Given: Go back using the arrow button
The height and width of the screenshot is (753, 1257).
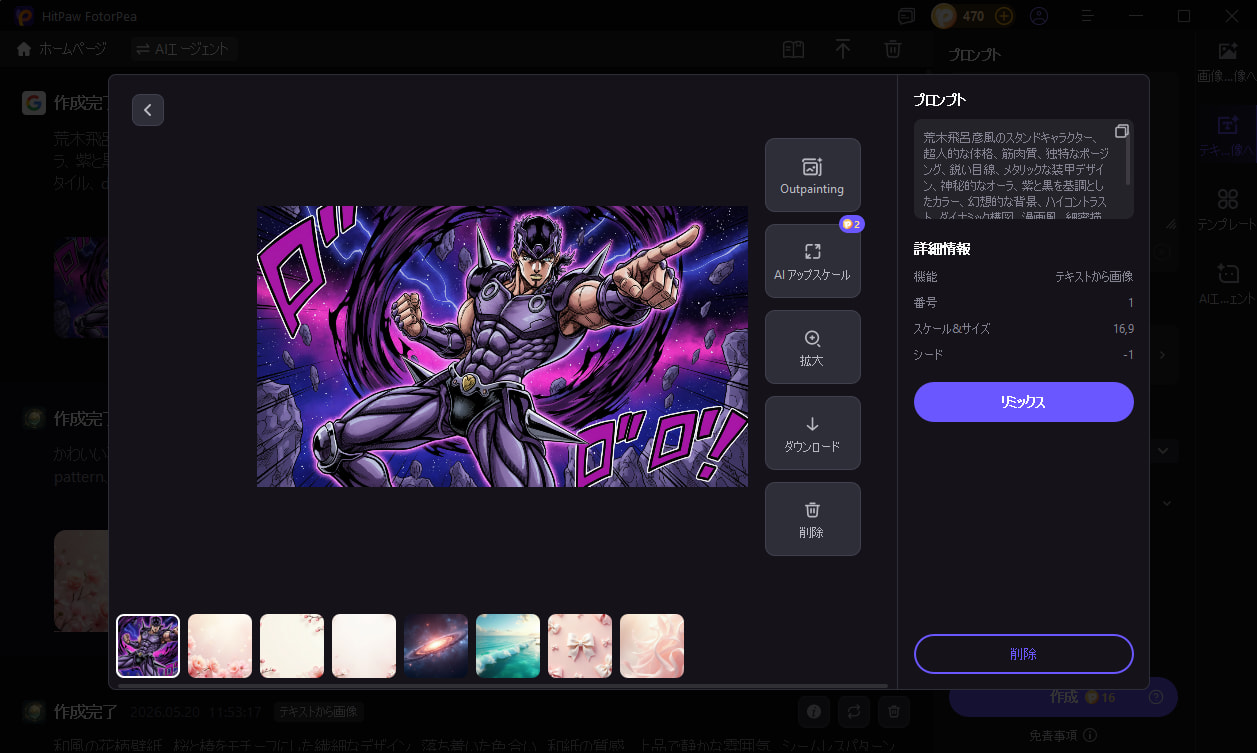Looking at the screenshot, I should 148,110.
